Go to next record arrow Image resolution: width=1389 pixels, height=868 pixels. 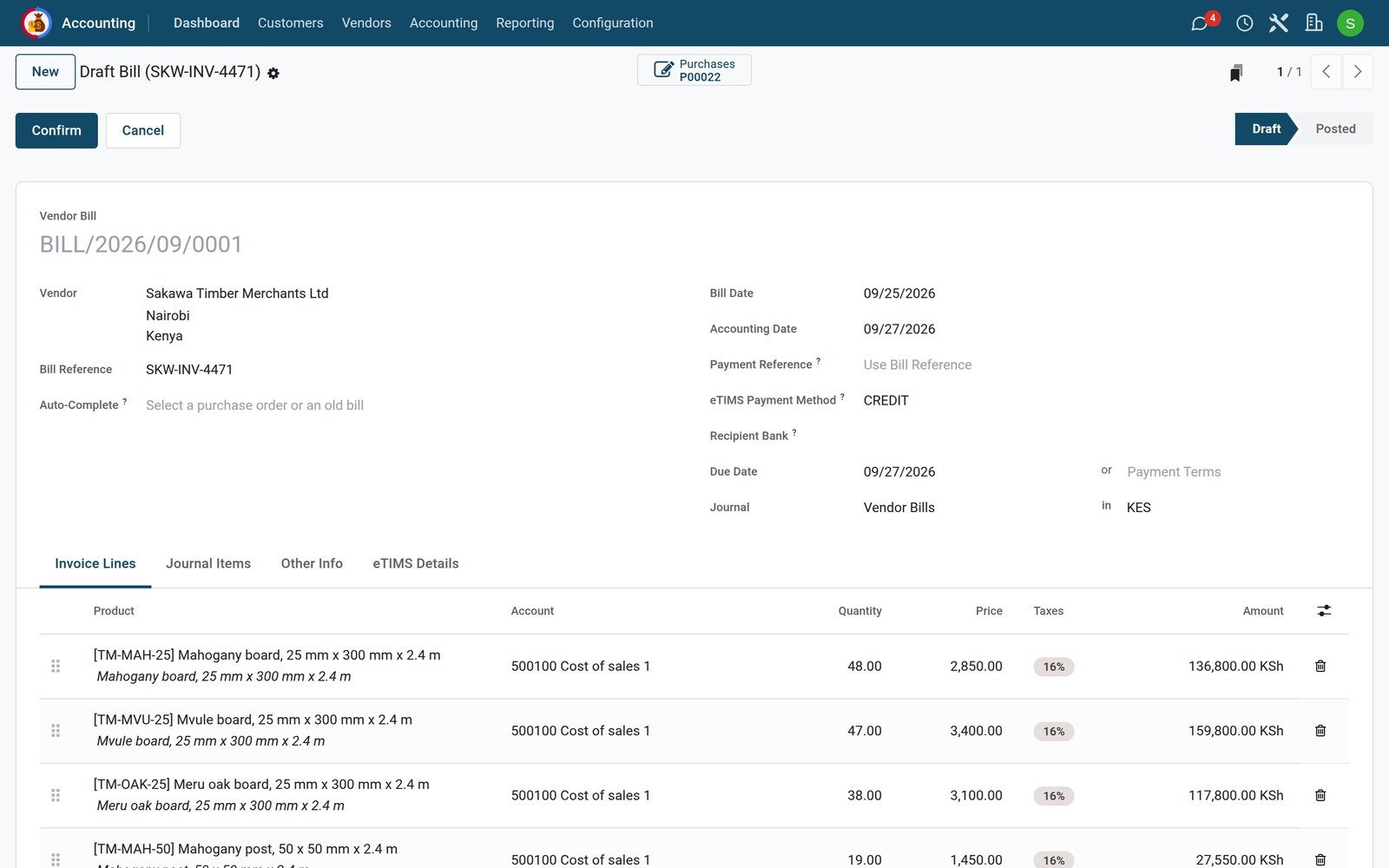(x=1358, y=72)
